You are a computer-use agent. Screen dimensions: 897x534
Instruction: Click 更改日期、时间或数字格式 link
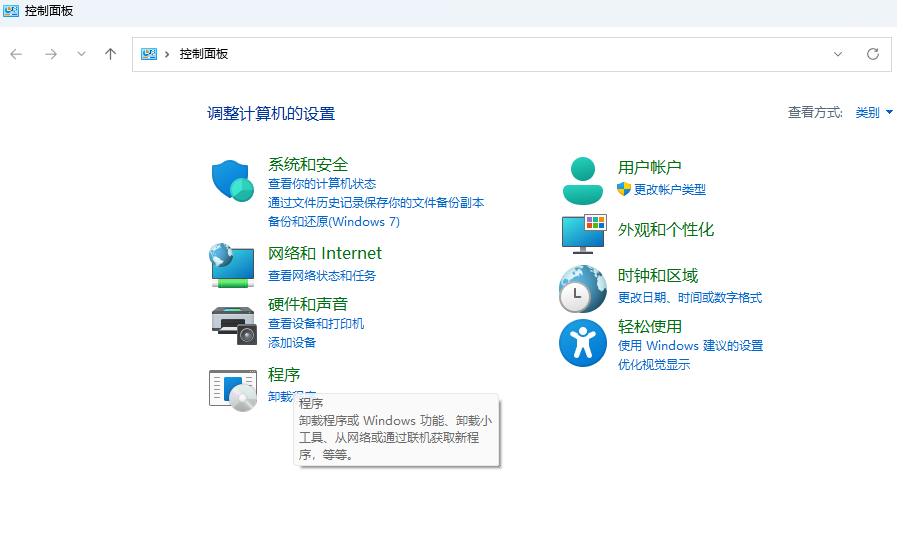point(689,298)
